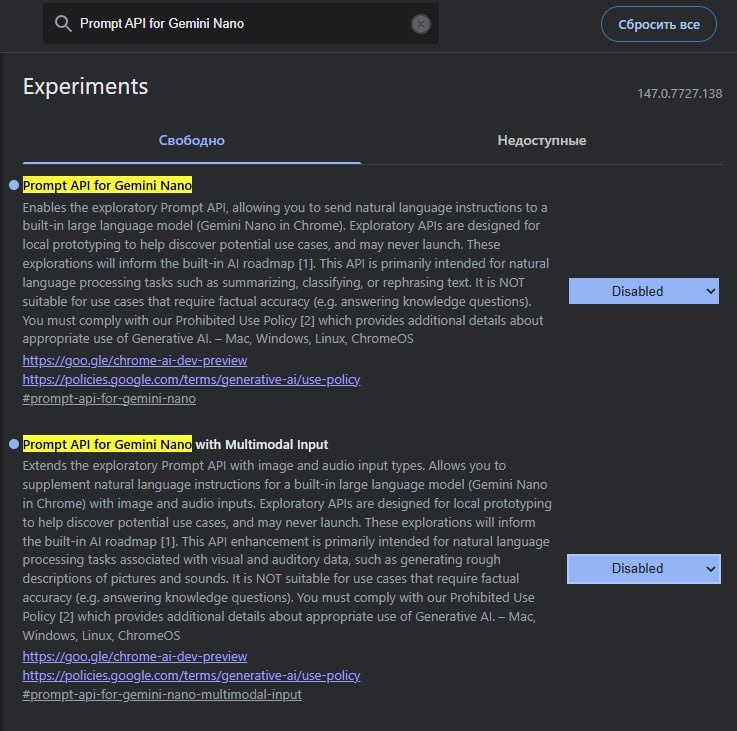Switch to the Свободно tab
737x731 pixels.
pos(192,140)
